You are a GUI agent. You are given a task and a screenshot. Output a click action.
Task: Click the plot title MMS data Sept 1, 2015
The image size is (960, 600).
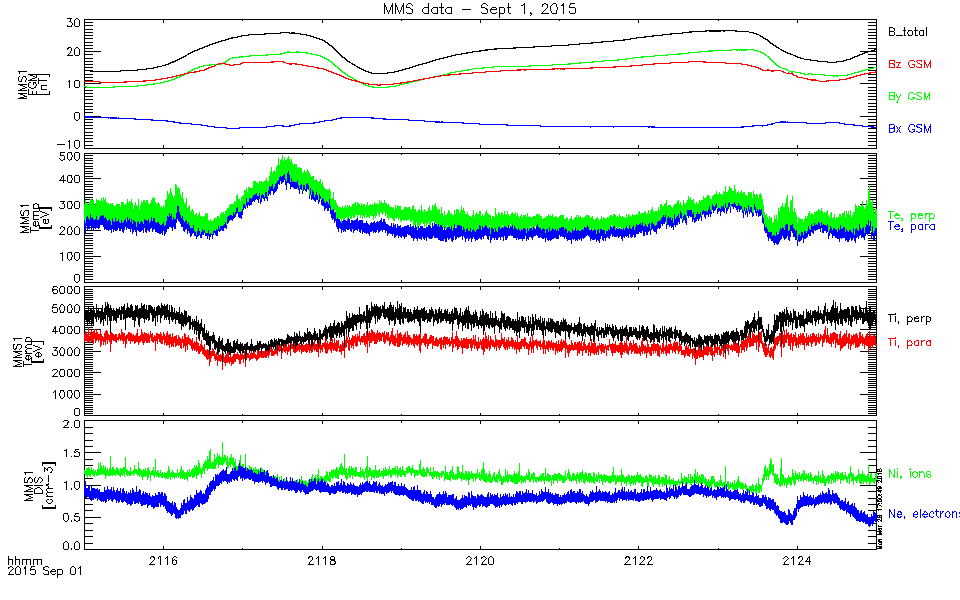click(480, 9)
